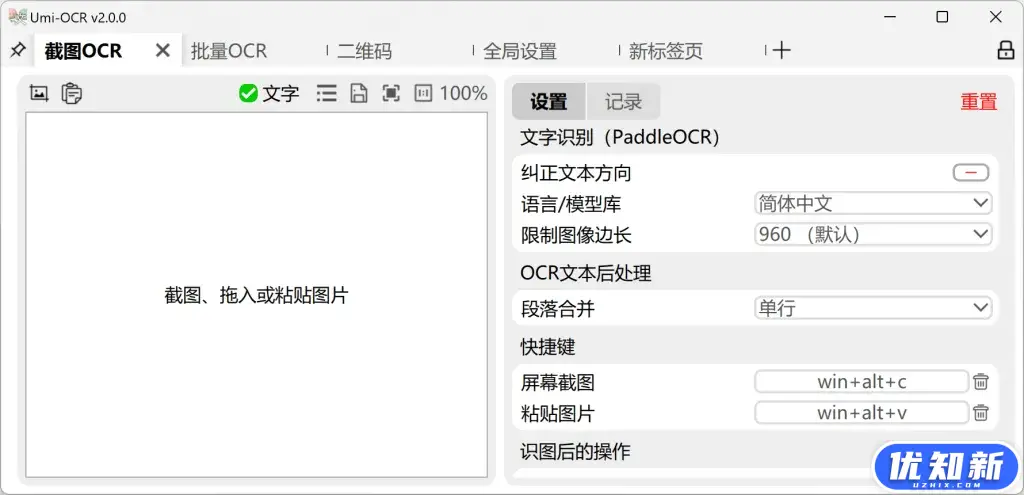Close the 截图OCR tab

pos(163,50)
